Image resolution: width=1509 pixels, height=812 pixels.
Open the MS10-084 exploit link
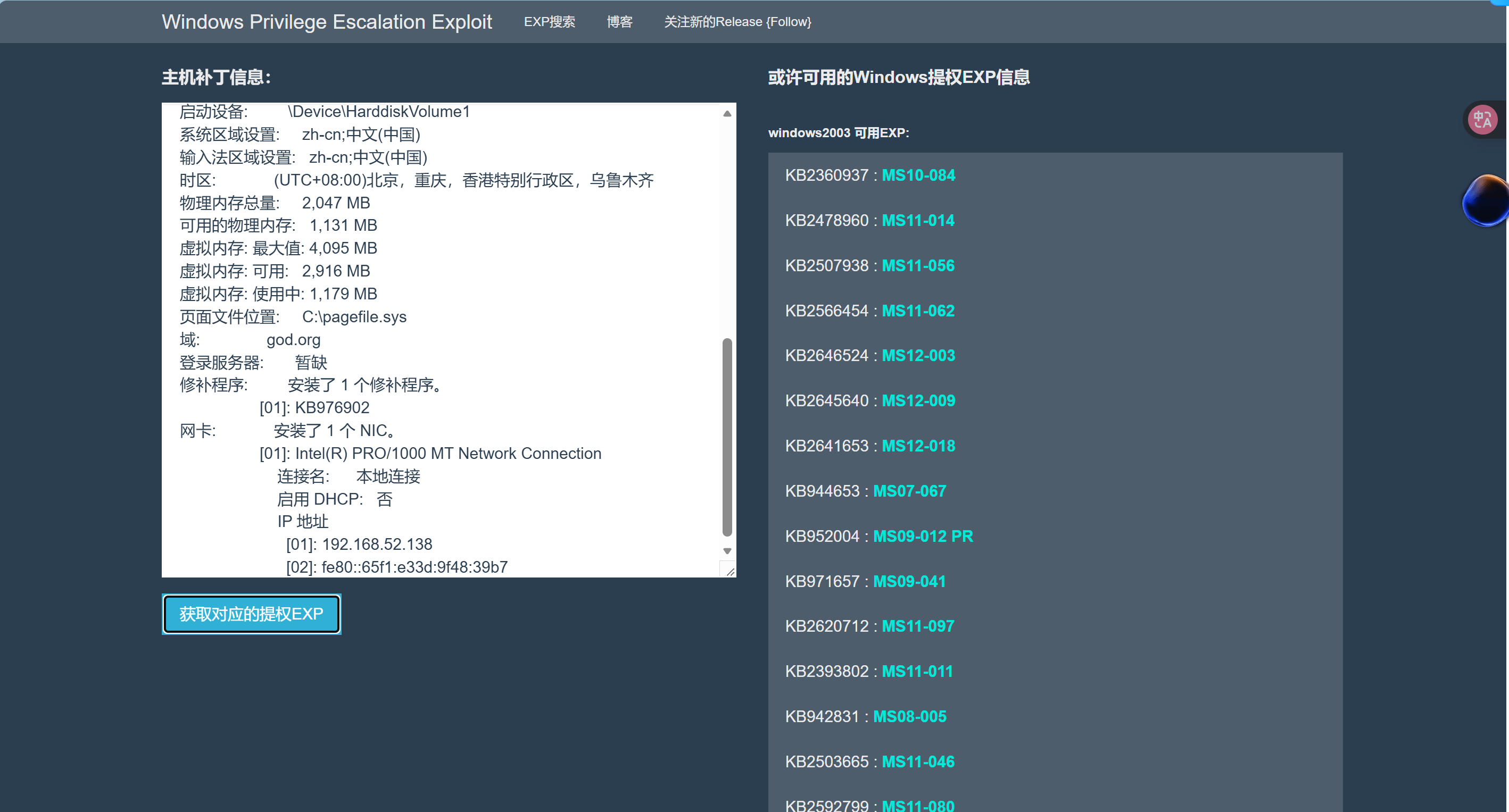click(918, 175)
